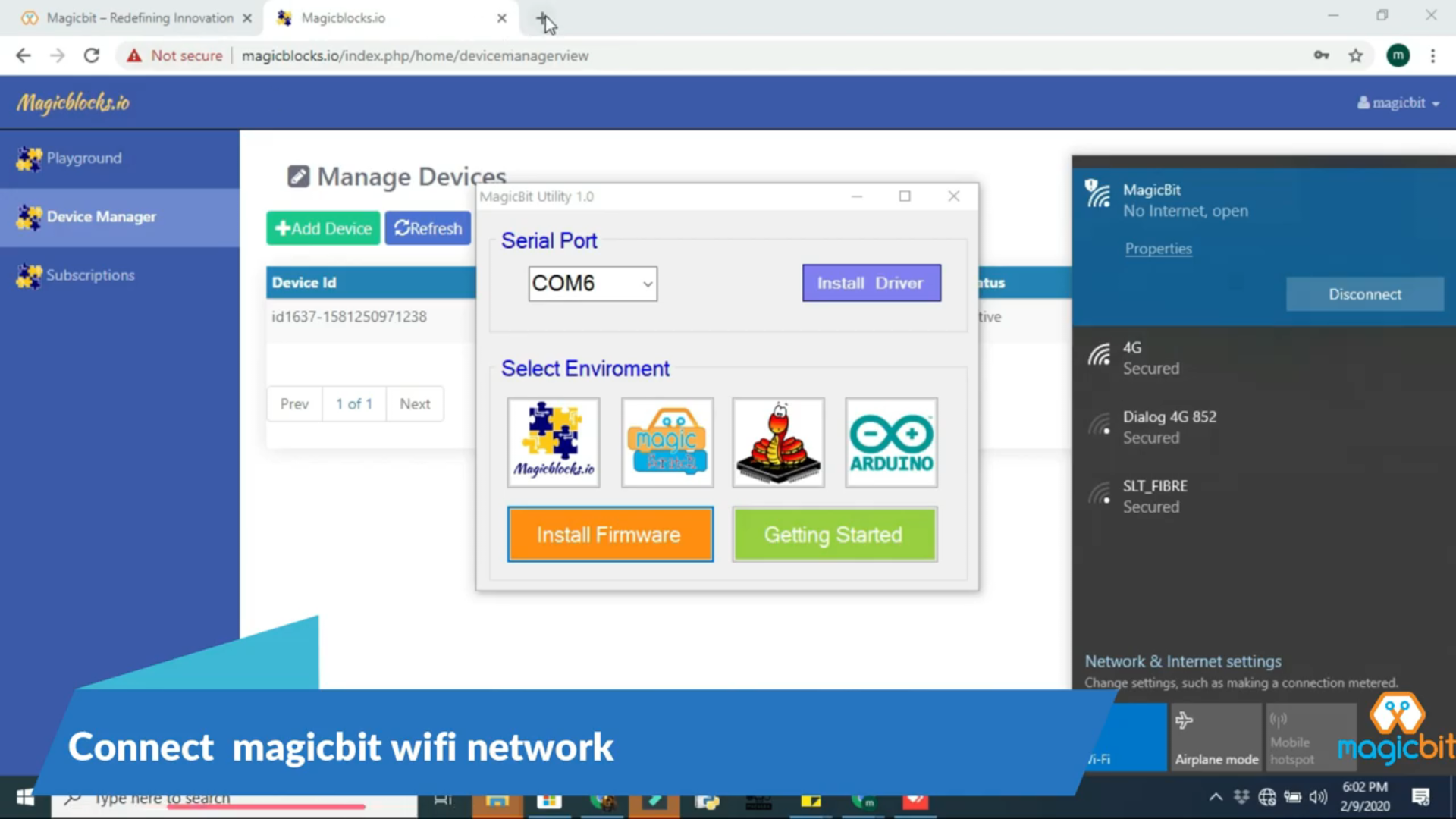Click the network globe tray icon
Image resolution: width=1456 pixels, height=819 pixels.
(1267, 797)
